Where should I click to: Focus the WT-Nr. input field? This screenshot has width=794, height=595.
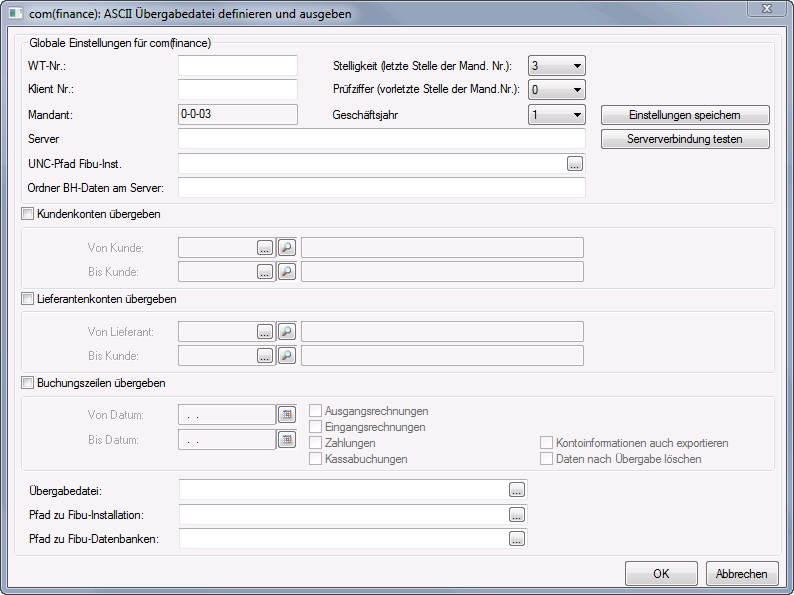[x=238, y=66]
